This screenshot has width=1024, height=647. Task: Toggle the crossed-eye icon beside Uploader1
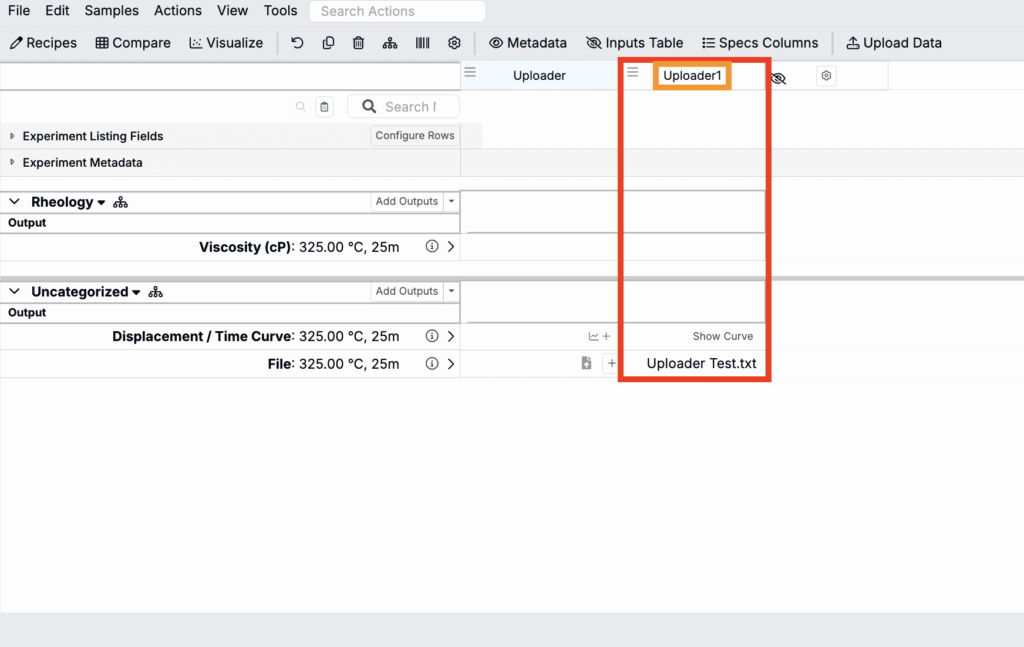(779, 77)
